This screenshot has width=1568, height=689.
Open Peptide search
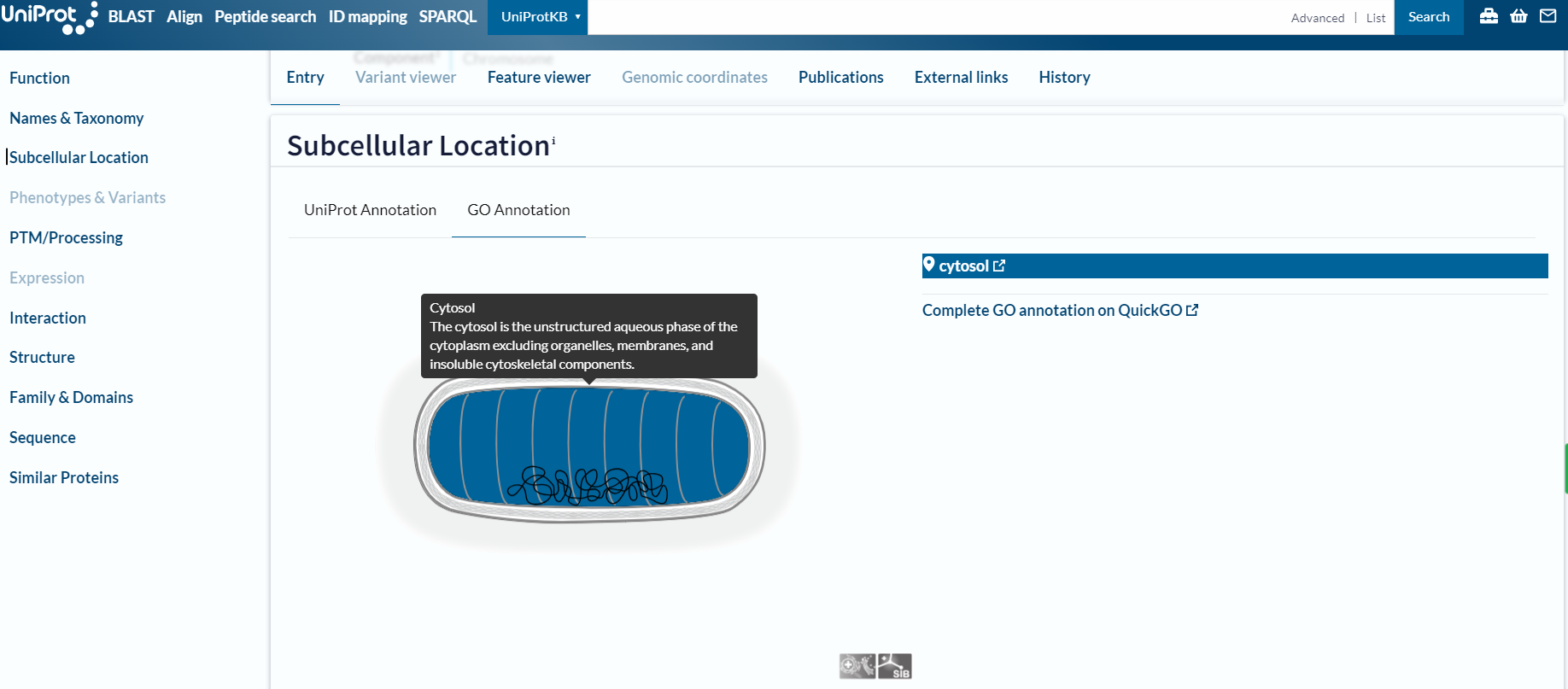[x=265, y=17]
